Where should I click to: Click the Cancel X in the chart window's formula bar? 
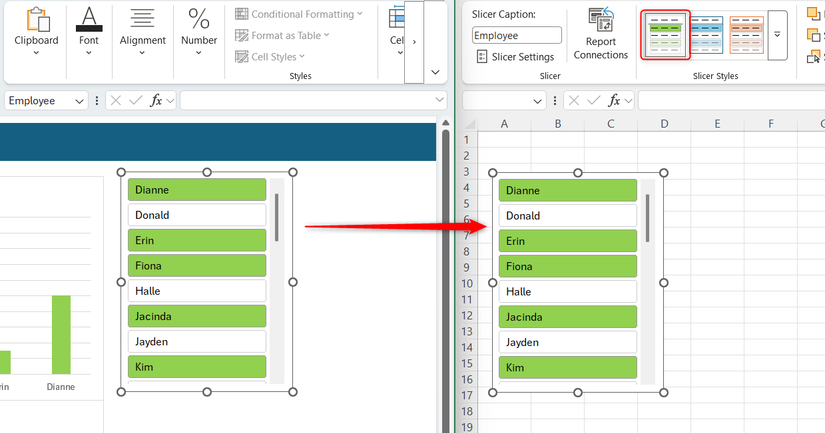(x=116, y=100)
